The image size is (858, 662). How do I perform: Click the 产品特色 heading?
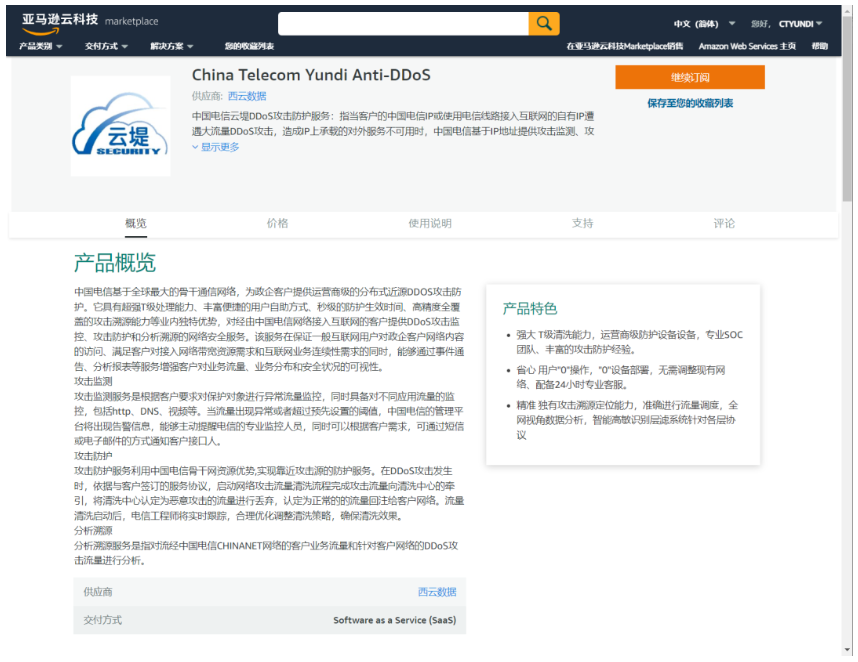coord(530,309)
